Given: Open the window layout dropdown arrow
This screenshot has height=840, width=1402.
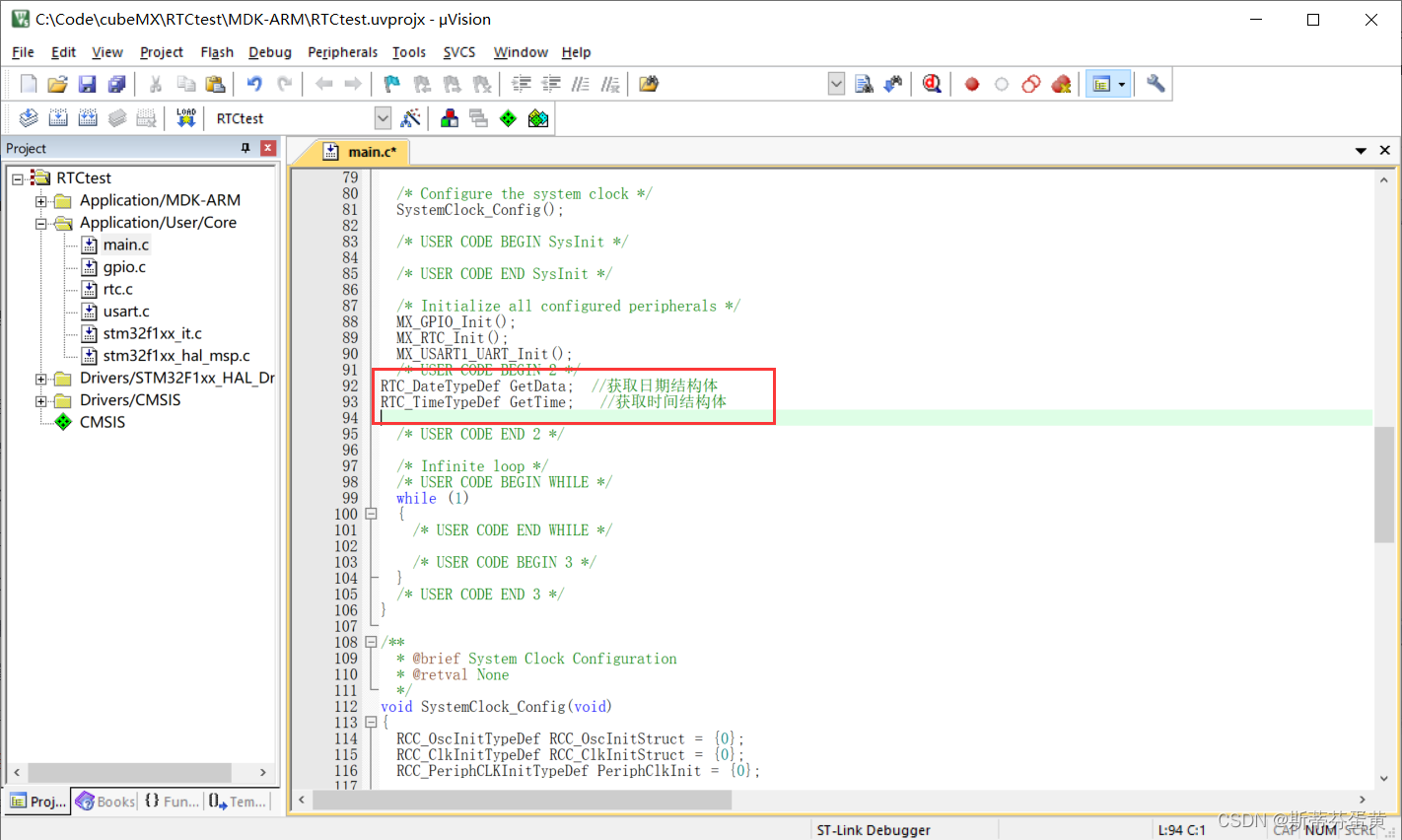Looking at the screenshot, I should coord(1122,84).
